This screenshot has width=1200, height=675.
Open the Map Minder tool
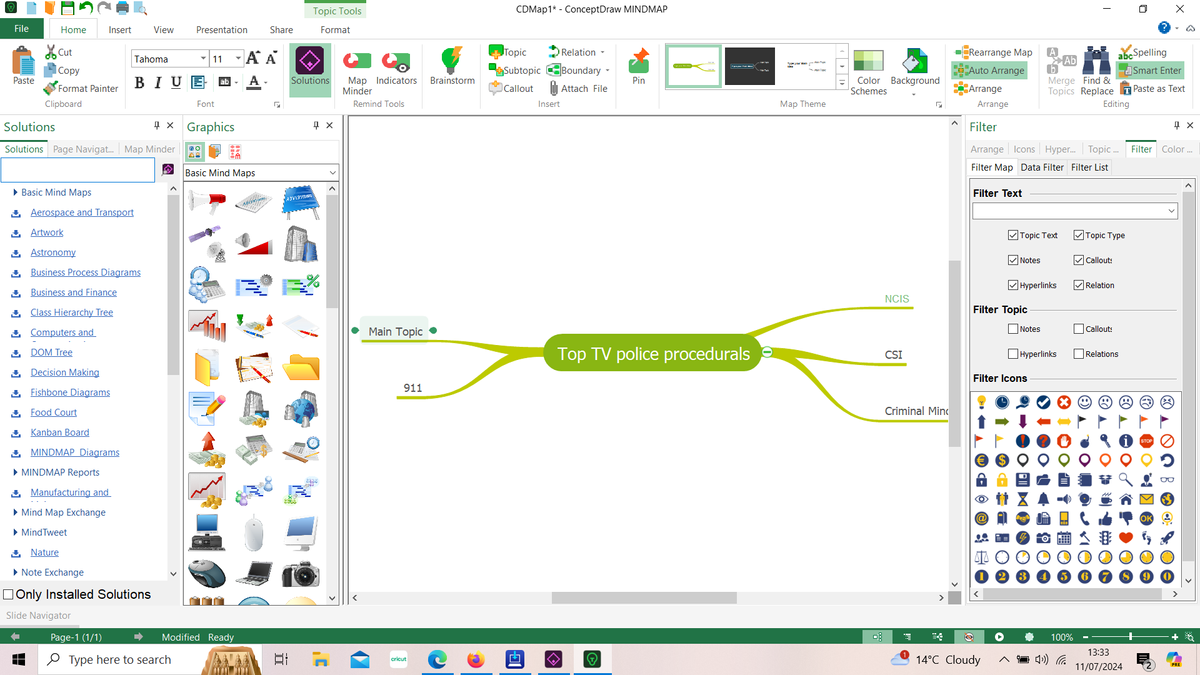[357, 70]
